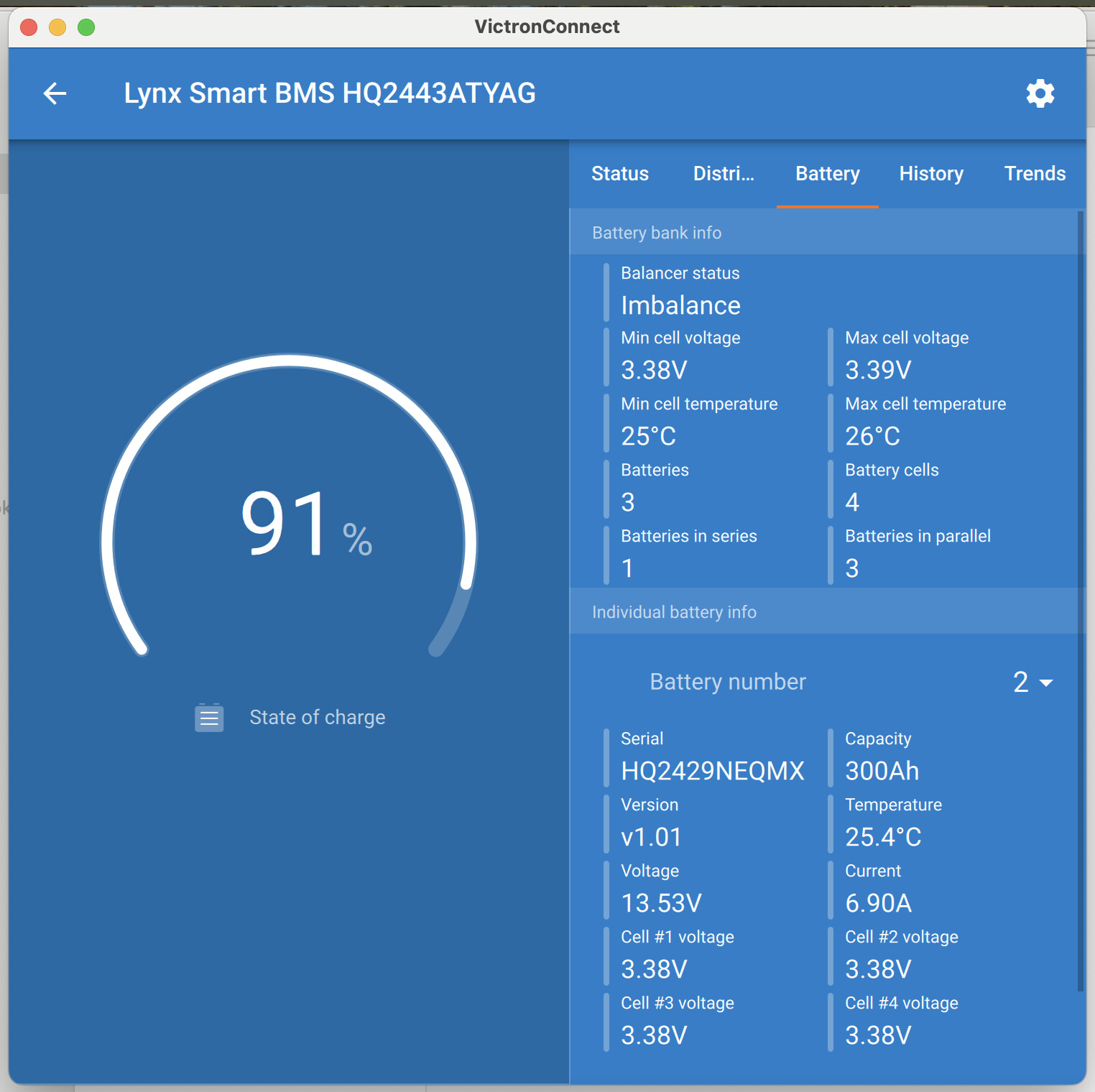Click the Individual battery info section header
The height and width of the screenshot is (1092, 1095).
click(827, 612)
